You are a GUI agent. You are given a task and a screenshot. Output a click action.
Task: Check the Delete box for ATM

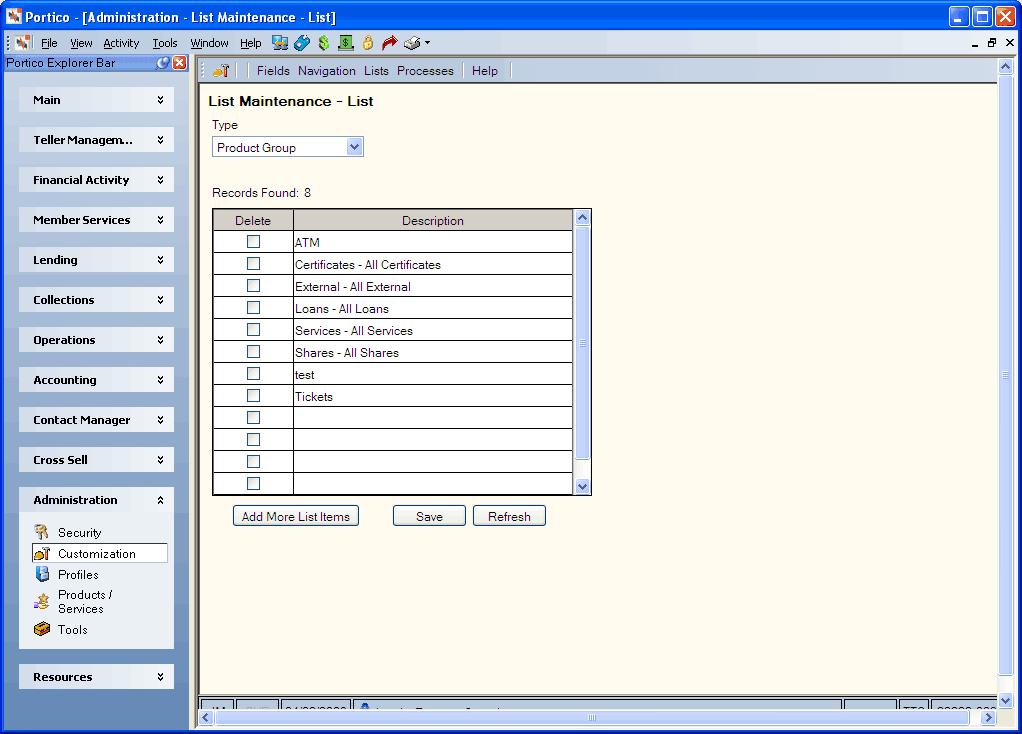tap(254, 242)
